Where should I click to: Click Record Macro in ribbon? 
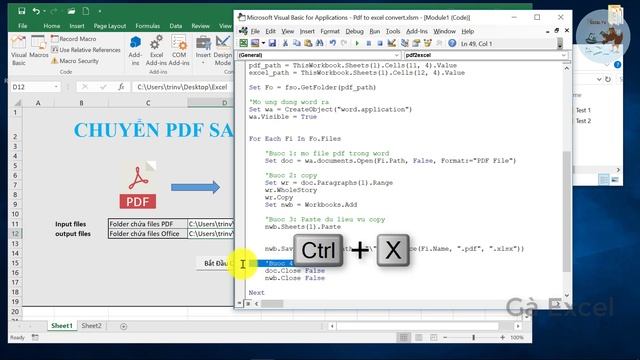click(x=74, y=39)
